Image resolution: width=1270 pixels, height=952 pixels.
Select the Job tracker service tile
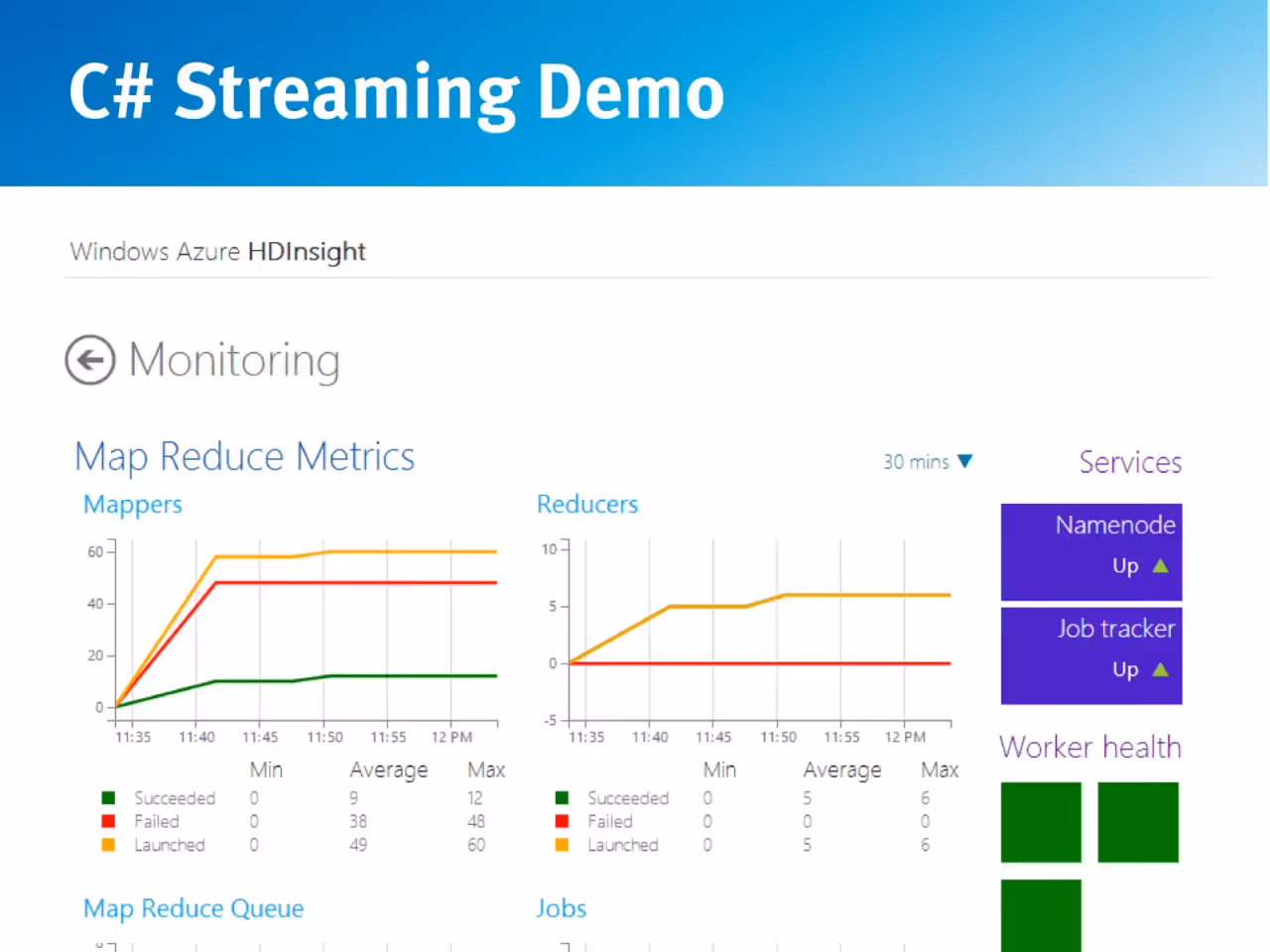(1091, 655)
